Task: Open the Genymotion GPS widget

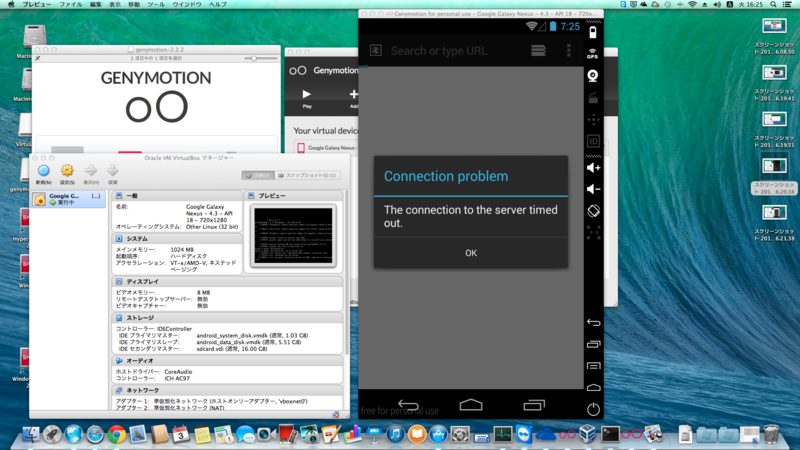Action: pyautogui.click(x=592, y=54)
